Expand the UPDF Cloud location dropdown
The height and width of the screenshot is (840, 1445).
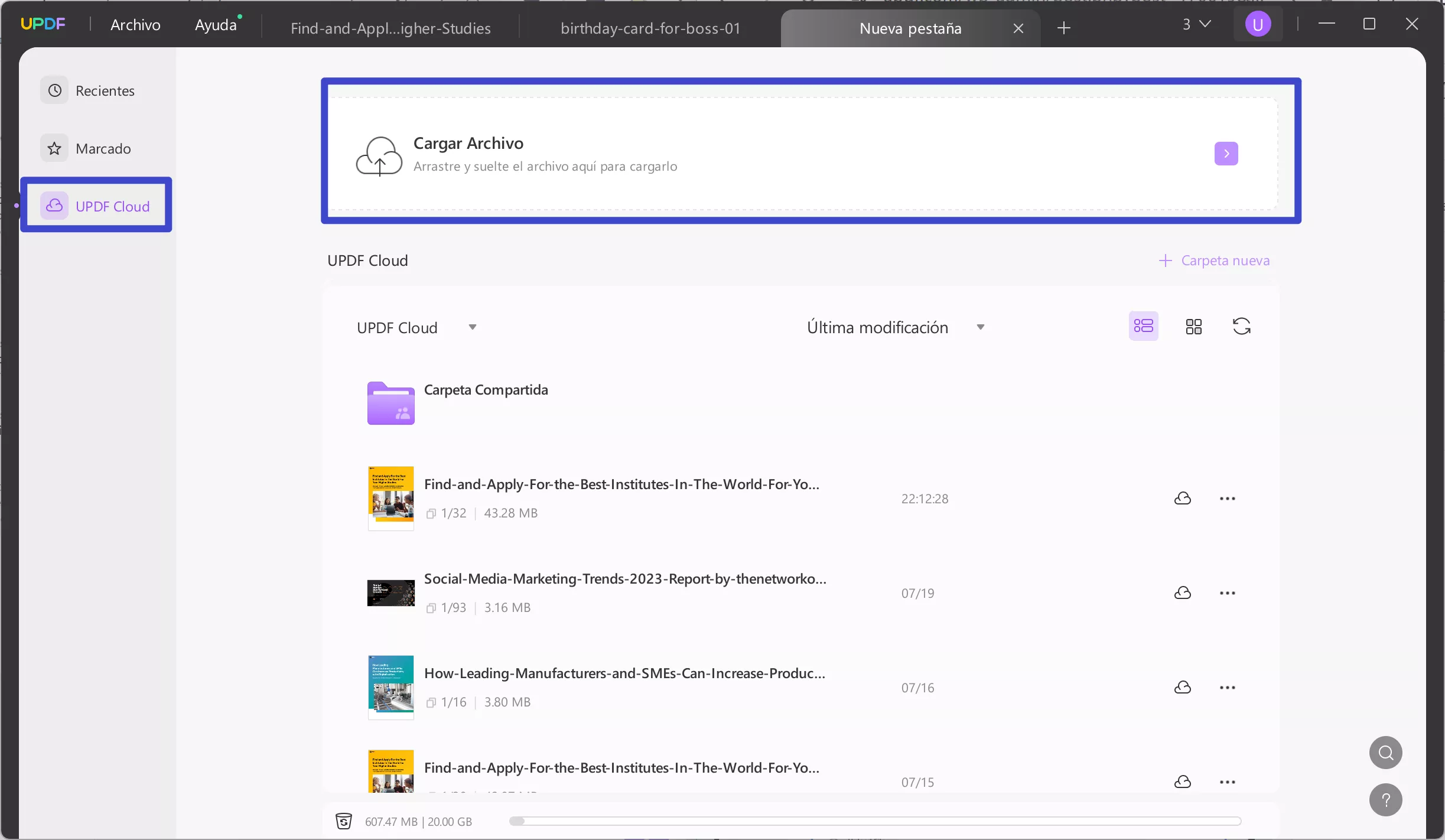point(416,328)
